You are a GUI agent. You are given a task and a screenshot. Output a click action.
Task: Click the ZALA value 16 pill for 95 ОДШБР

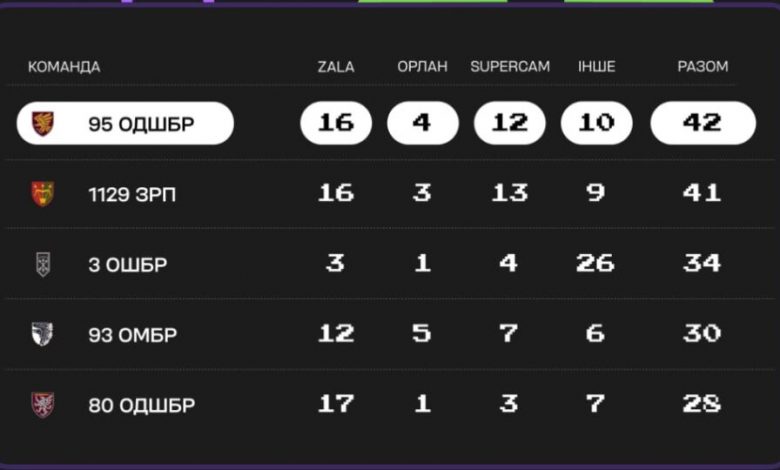pos(336,123)
